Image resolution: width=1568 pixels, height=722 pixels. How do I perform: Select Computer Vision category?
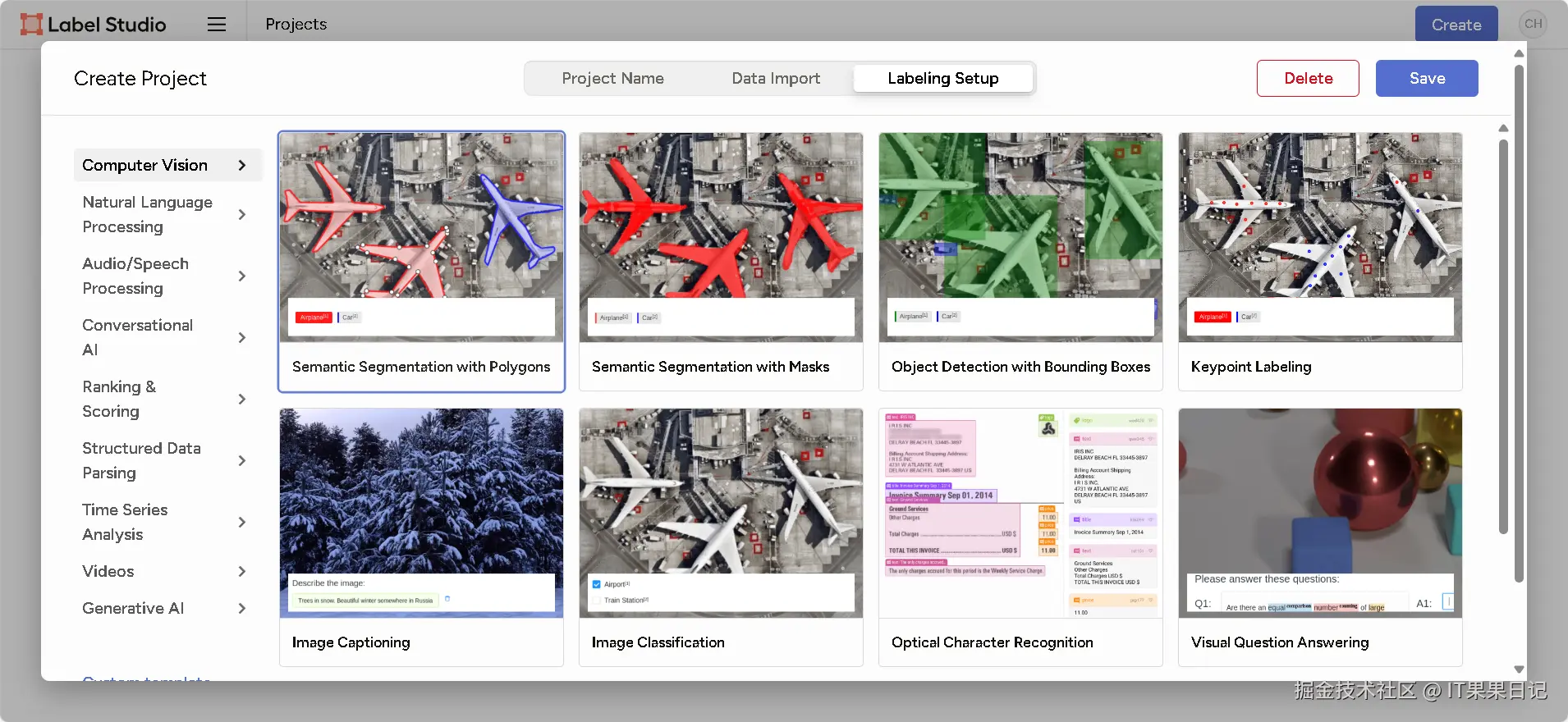[x=168, y=165]
